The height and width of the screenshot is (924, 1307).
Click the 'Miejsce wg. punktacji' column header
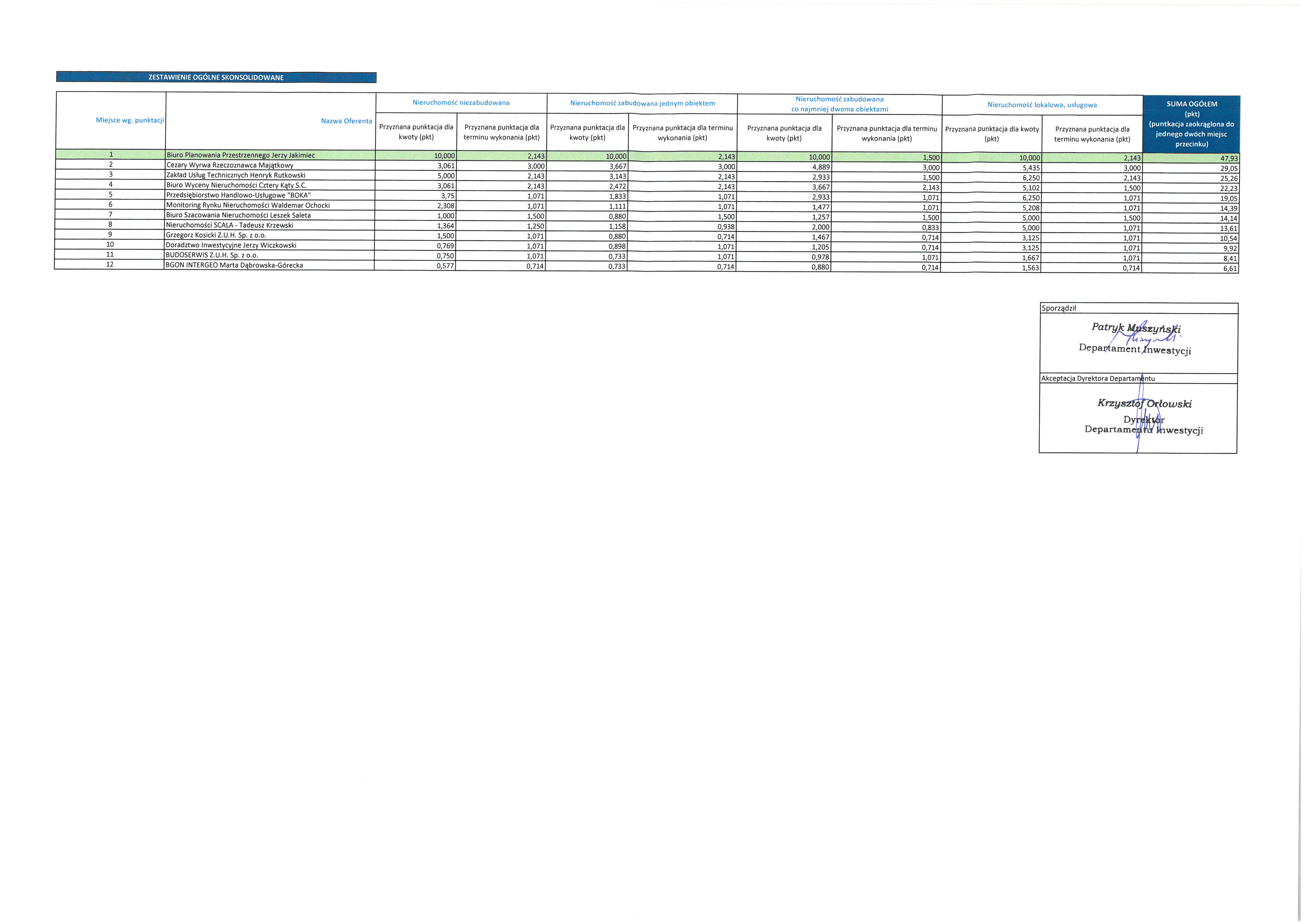click(130, 120)
